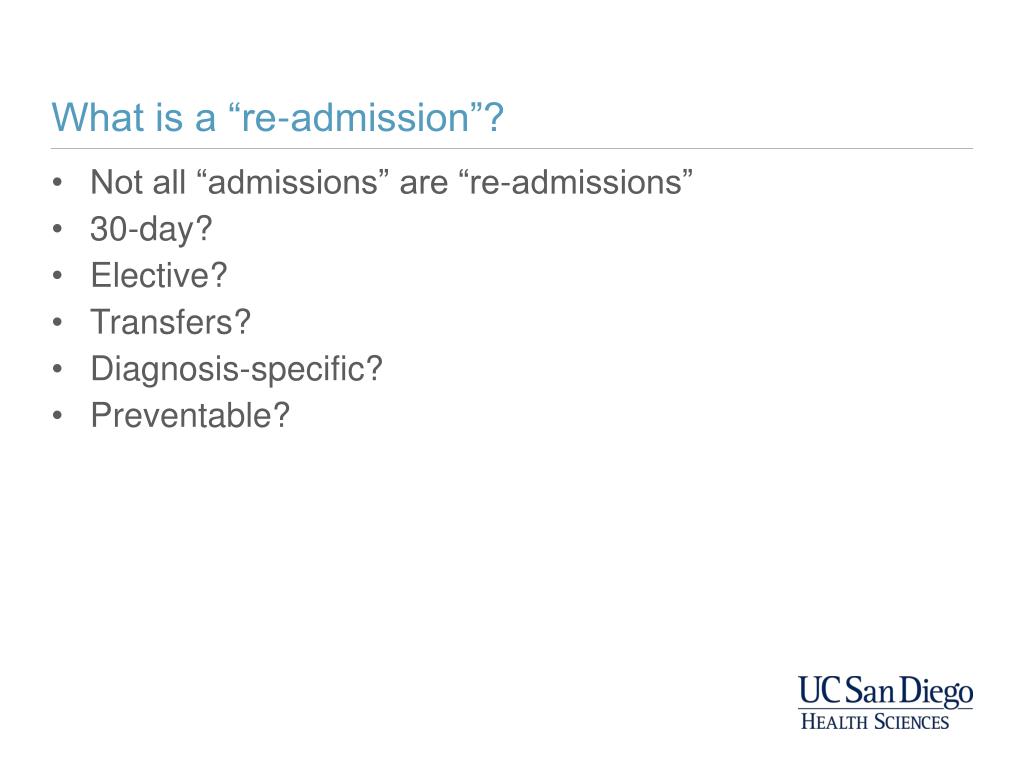The height and width of the screenshot is (768, 1024).
Task: Click the slide title "What is a re-admission?"
Action: coord(278,118)
